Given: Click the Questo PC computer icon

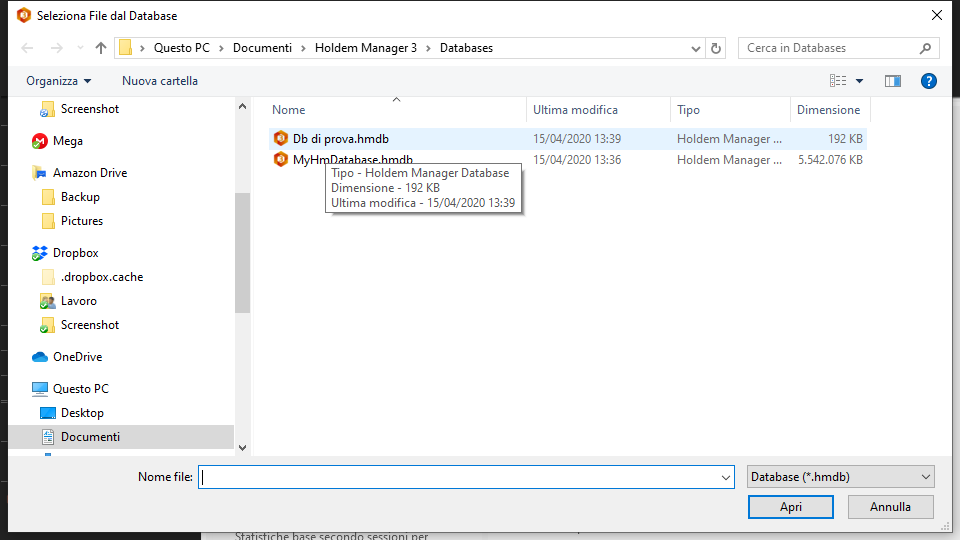Looking at the screenshot, I should click(40, 389).
